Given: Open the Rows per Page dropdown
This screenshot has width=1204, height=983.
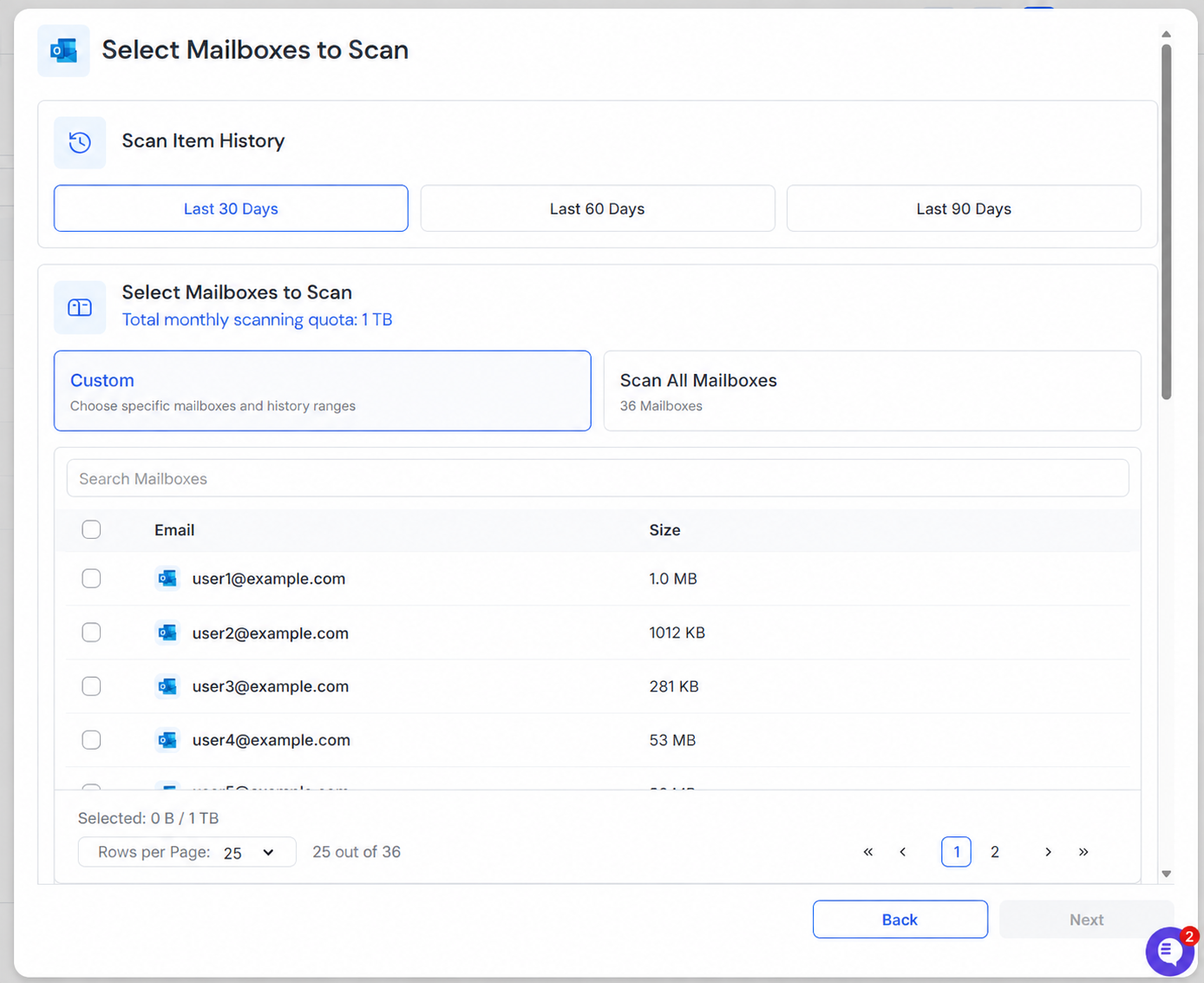Looking at the screenshot, I should coord(187,852).
